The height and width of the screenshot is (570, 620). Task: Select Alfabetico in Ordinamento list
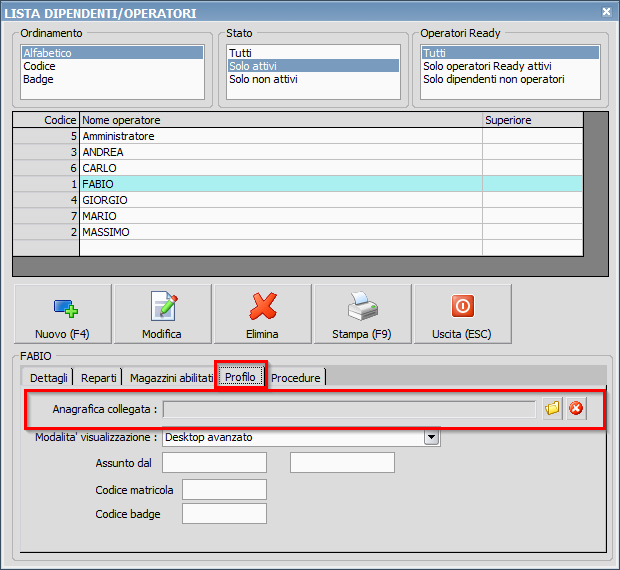(112, 53)
